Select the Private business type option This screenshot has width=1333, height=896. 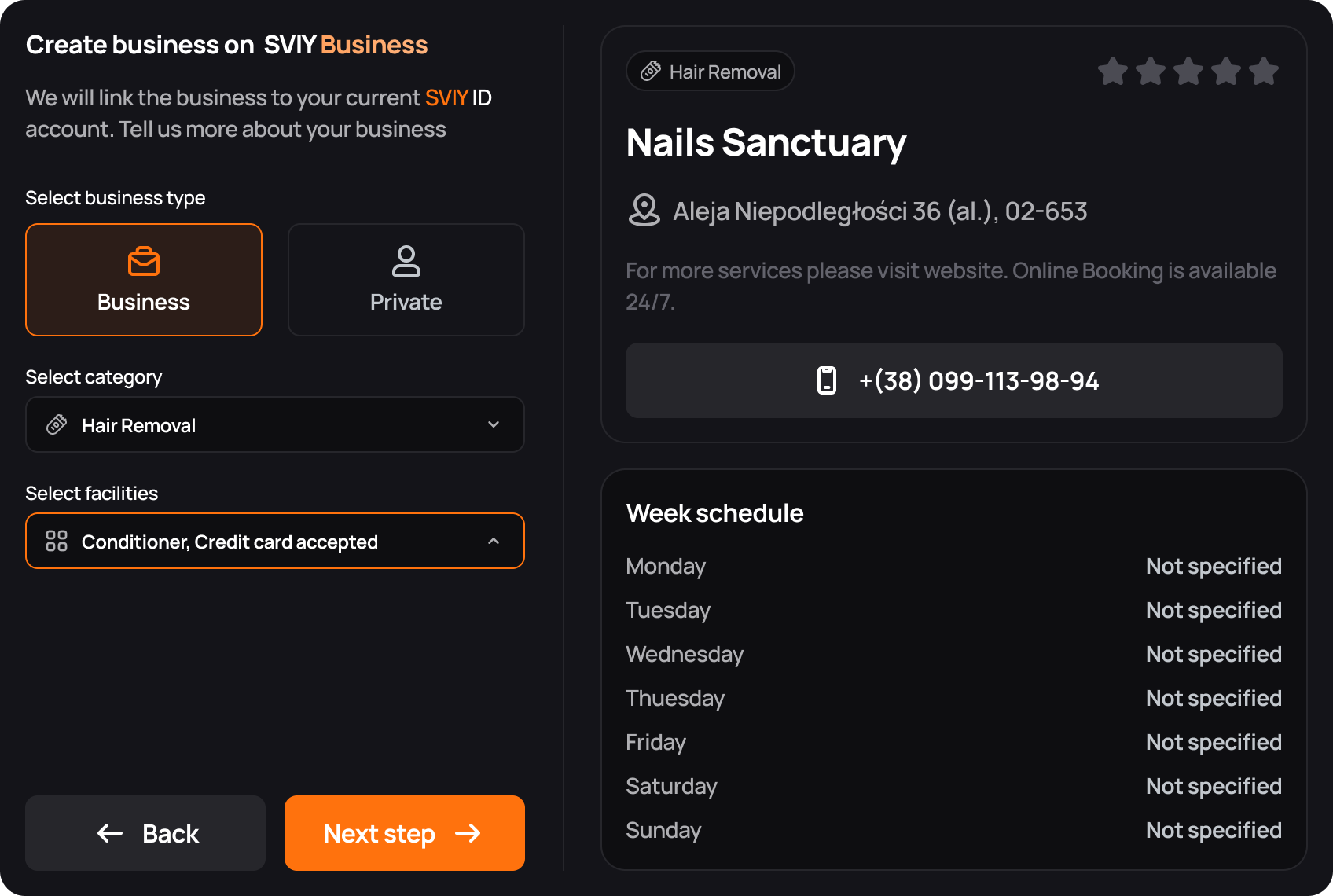pyautogui.click(x=406, y=280)
